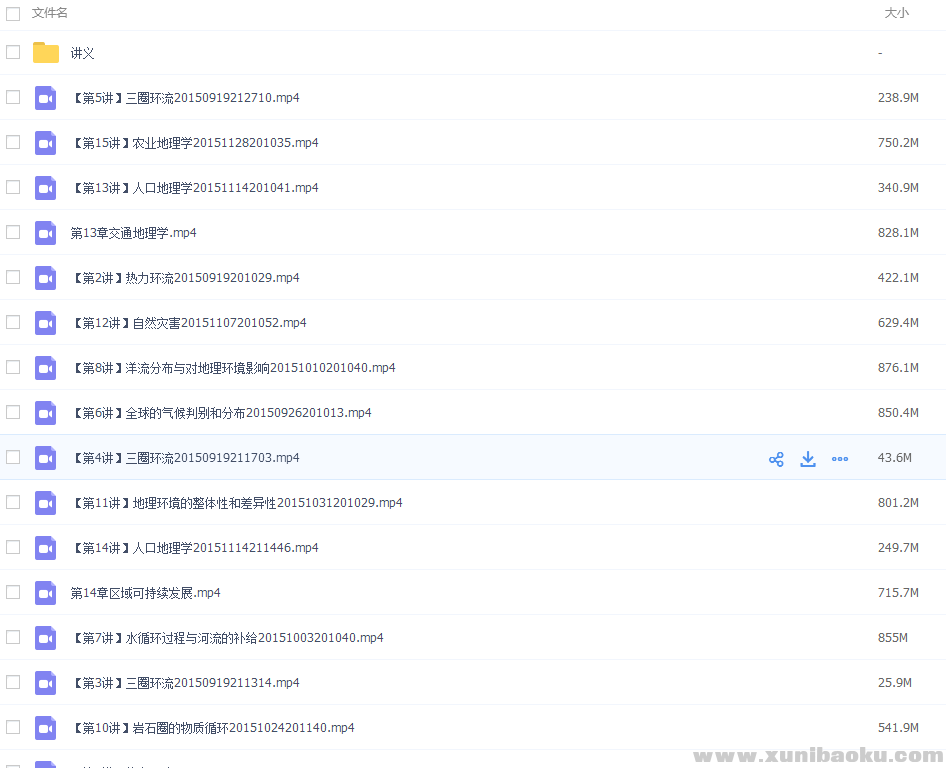
Task: Open the 第6讲 全球的气候判别和分布 file name
Action: point(222,413)
